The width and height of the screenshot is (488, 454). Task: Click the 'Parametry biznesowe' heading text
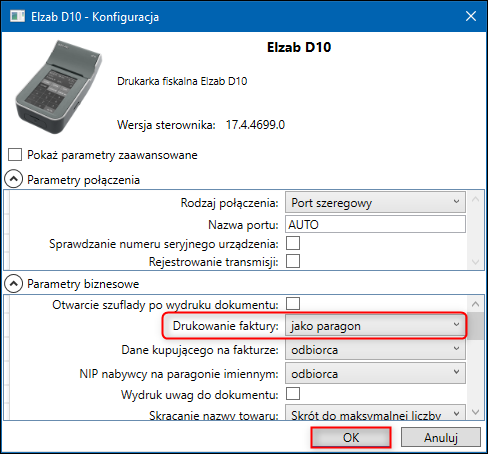[x=83, y=284]
